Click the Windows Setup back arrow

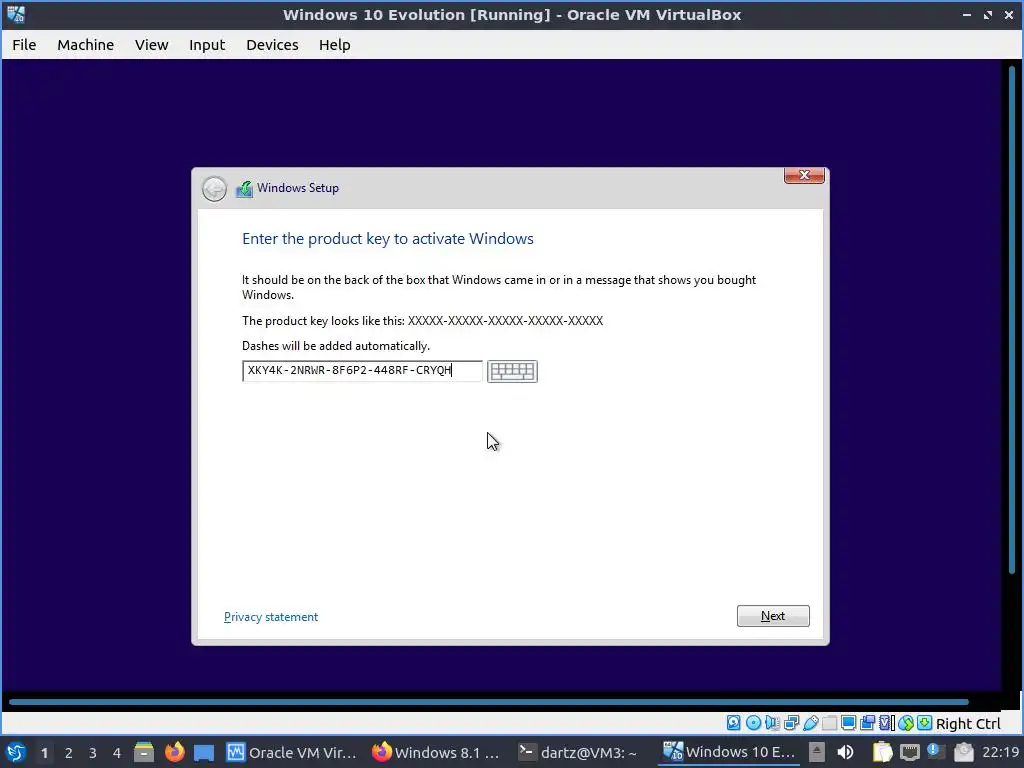point(214,189)
